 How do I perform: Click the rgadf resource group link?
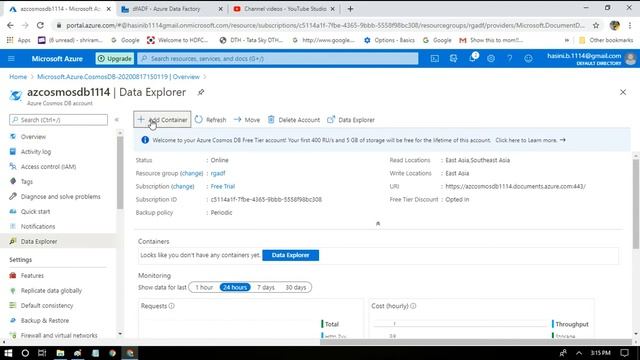[218, 173]
